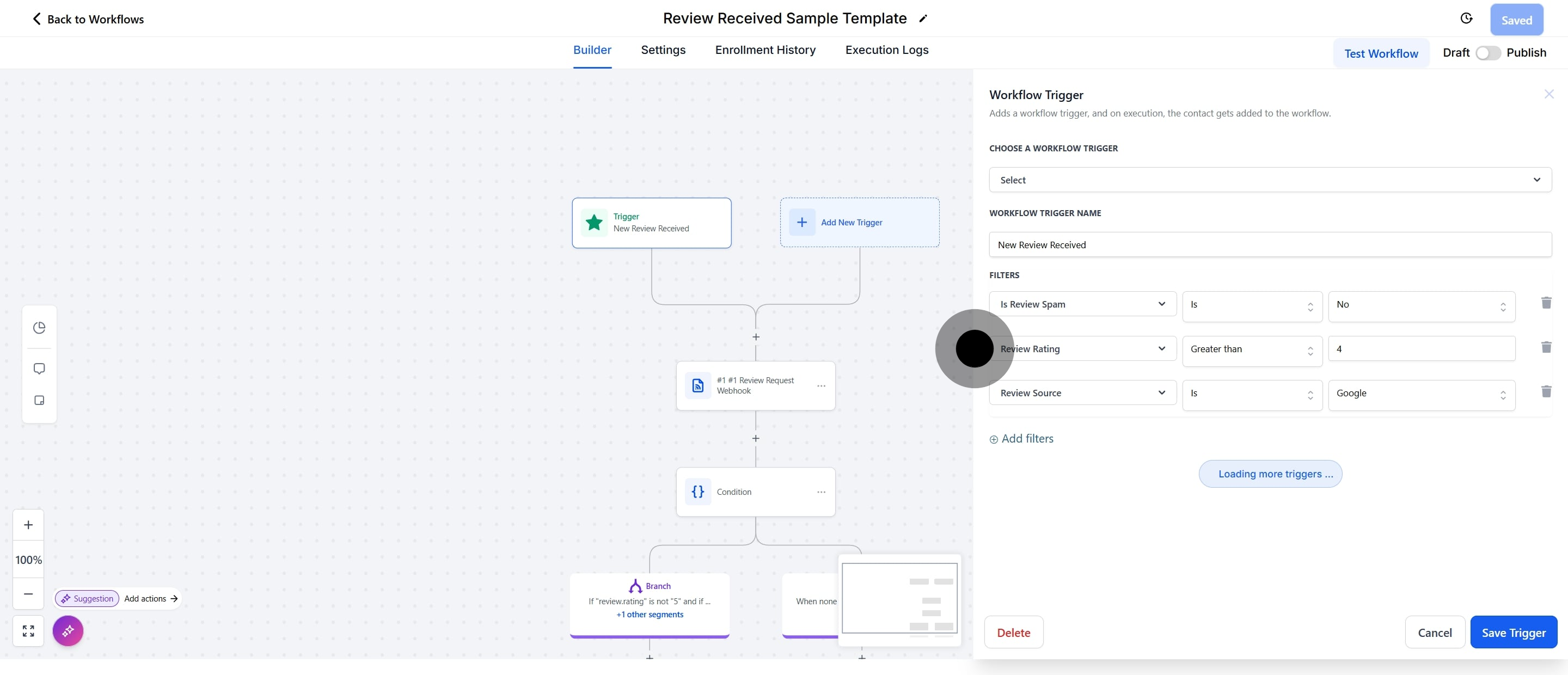Open the Choose a Workflow Trigger dropdown
Screen dimensions: 1568x675
[x=1270, y=180]
